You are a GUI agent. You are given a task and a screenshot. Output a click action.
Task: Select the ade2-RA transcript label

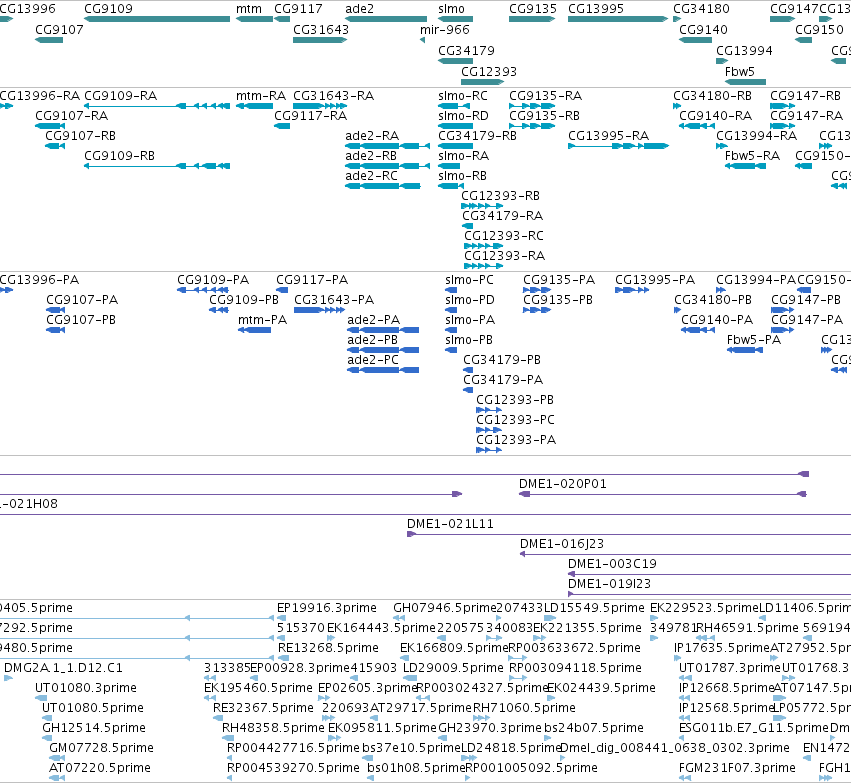[372, 136]
